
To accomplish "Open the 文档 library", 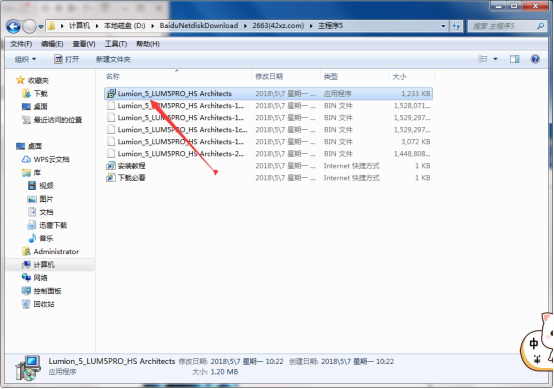I will point(41,212).
